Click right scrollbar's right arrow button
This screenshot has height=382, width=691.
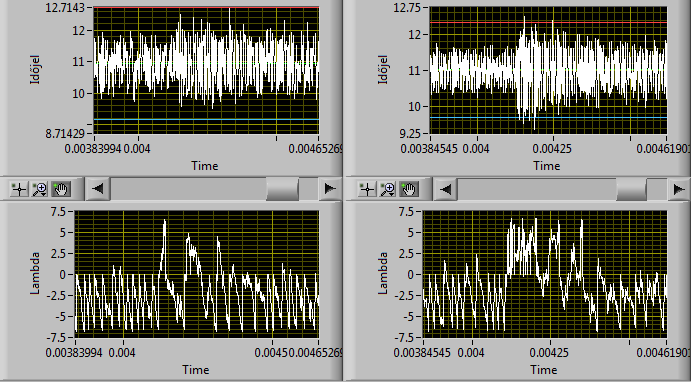click(x=679, y=189)
